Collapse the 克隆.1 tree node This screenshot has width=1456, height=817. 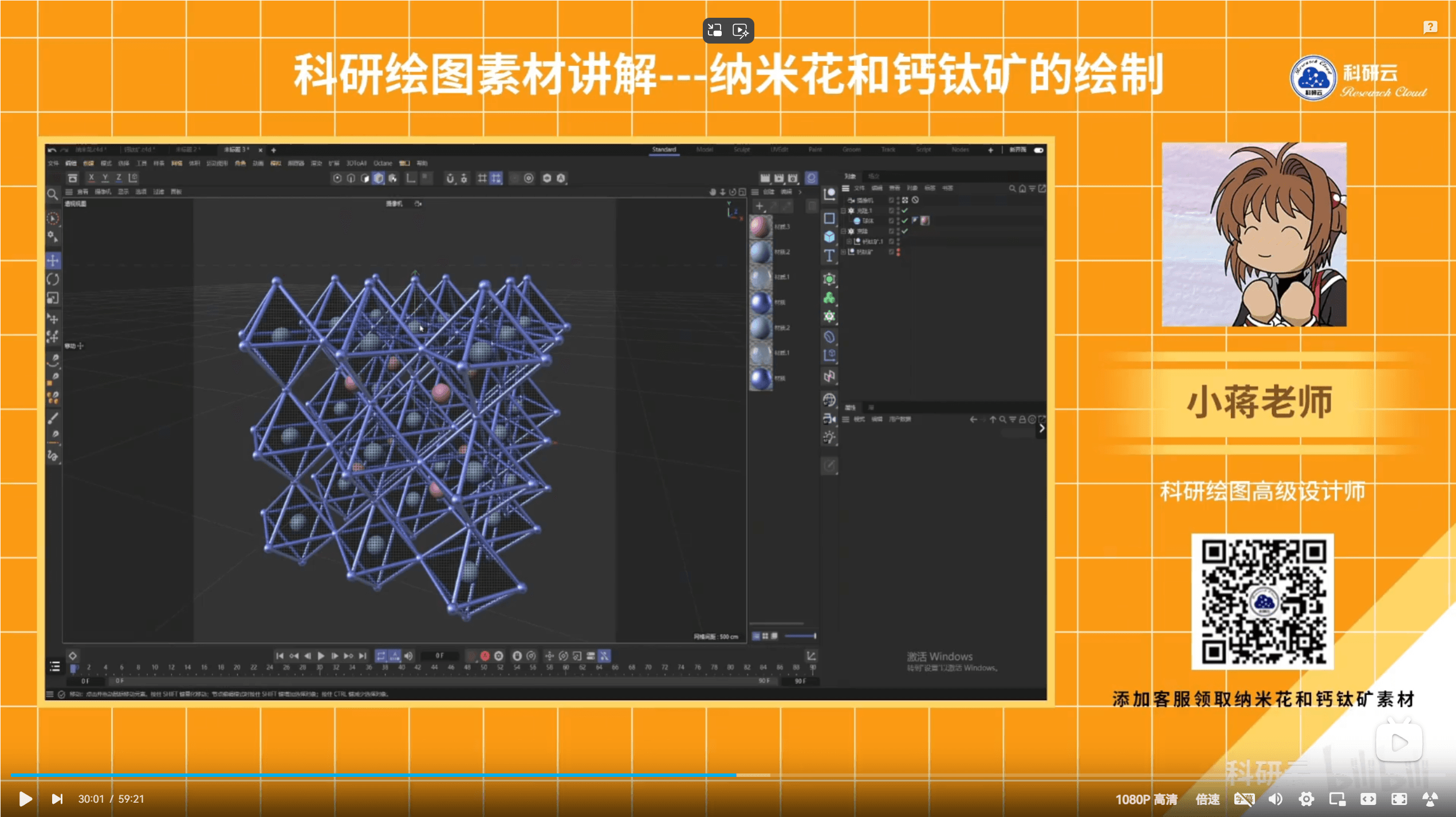843,210
